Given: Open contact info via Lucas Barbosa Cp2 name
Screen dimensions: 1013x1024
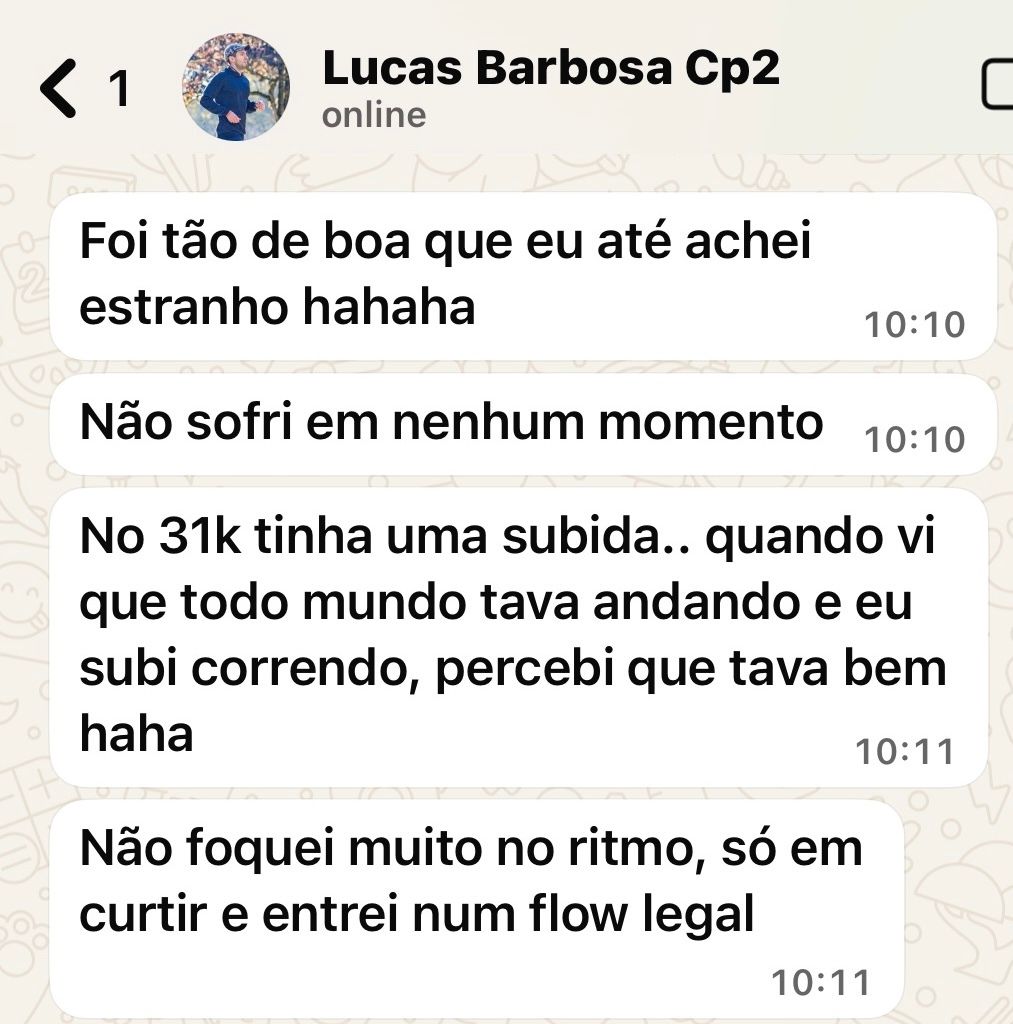Looking at the screenshot, I should pyautogui.click(x=551, y=68).
